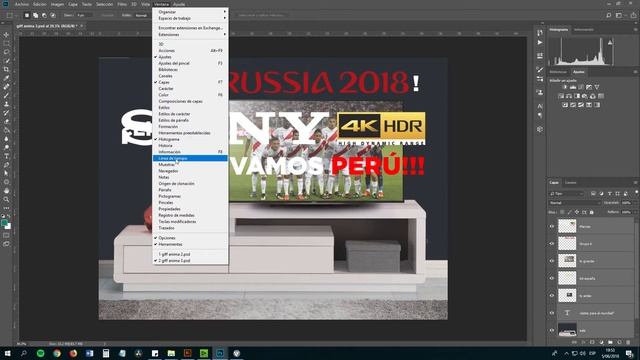Switch to document '1 giff anima 2.psd'
The image size is (640, 360).
[x=190, y=254]
